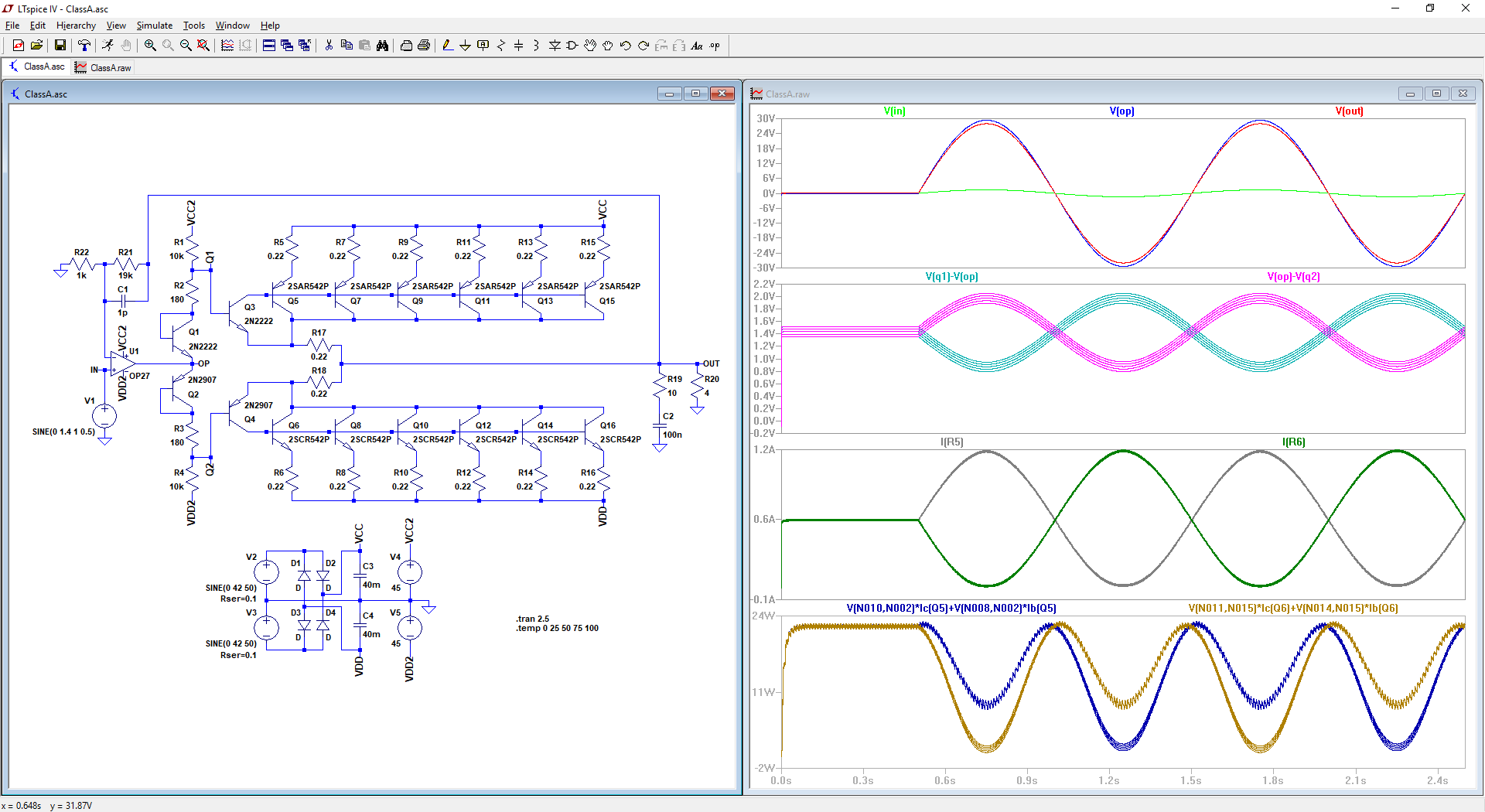Click the blue Q5 power trace label
Viewport: 1485px width, 812px height.
click(x=951, y=609)
